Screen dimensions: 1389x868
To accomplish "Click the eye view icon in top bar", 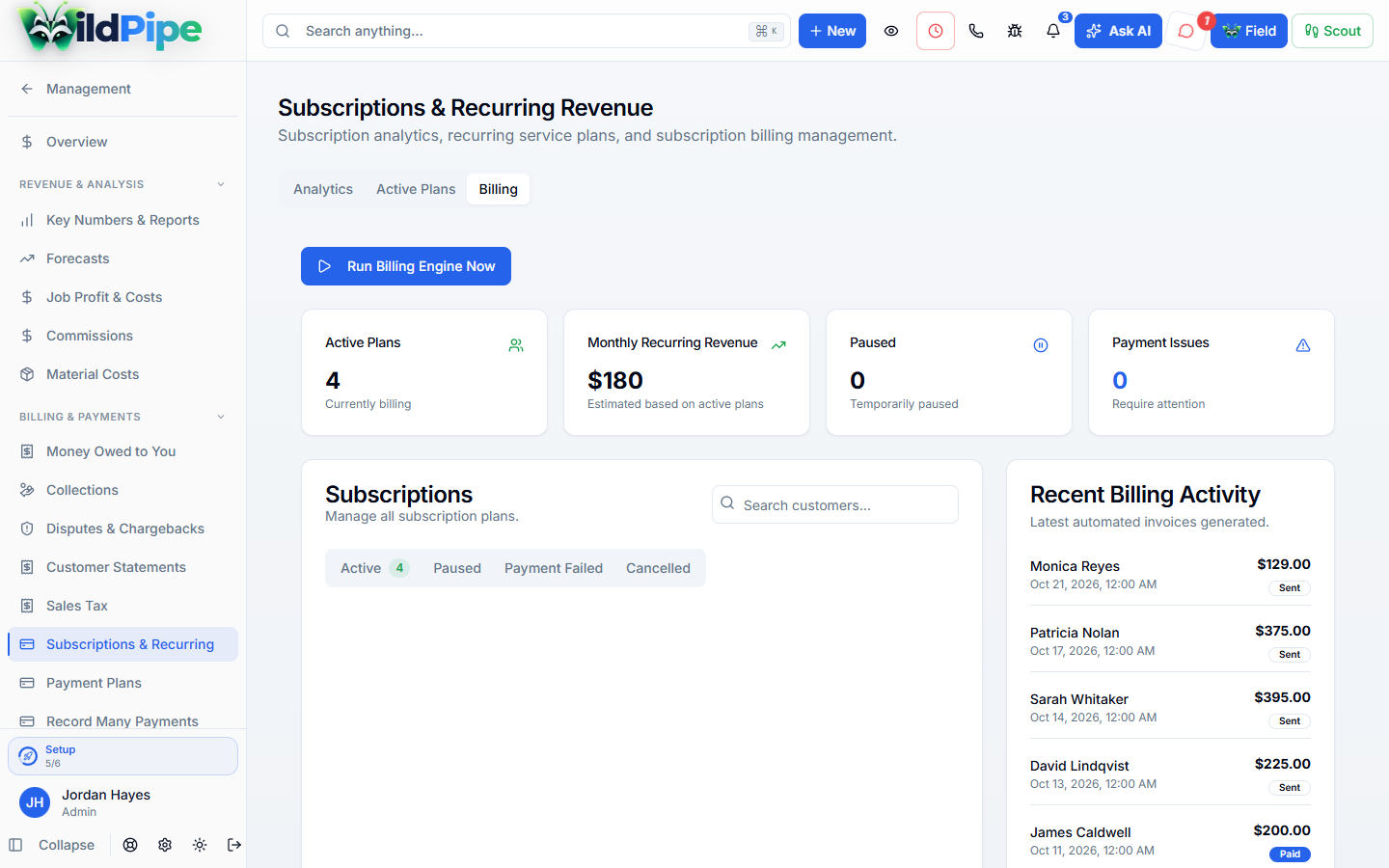I will click(x=891, y=31).
